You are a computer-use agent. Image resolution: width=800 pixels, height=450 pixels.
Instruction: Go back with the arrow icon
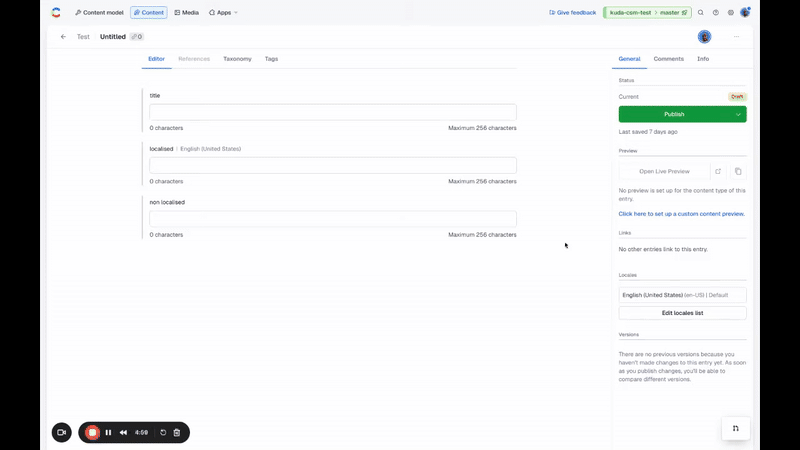click(x=63, y=37)
